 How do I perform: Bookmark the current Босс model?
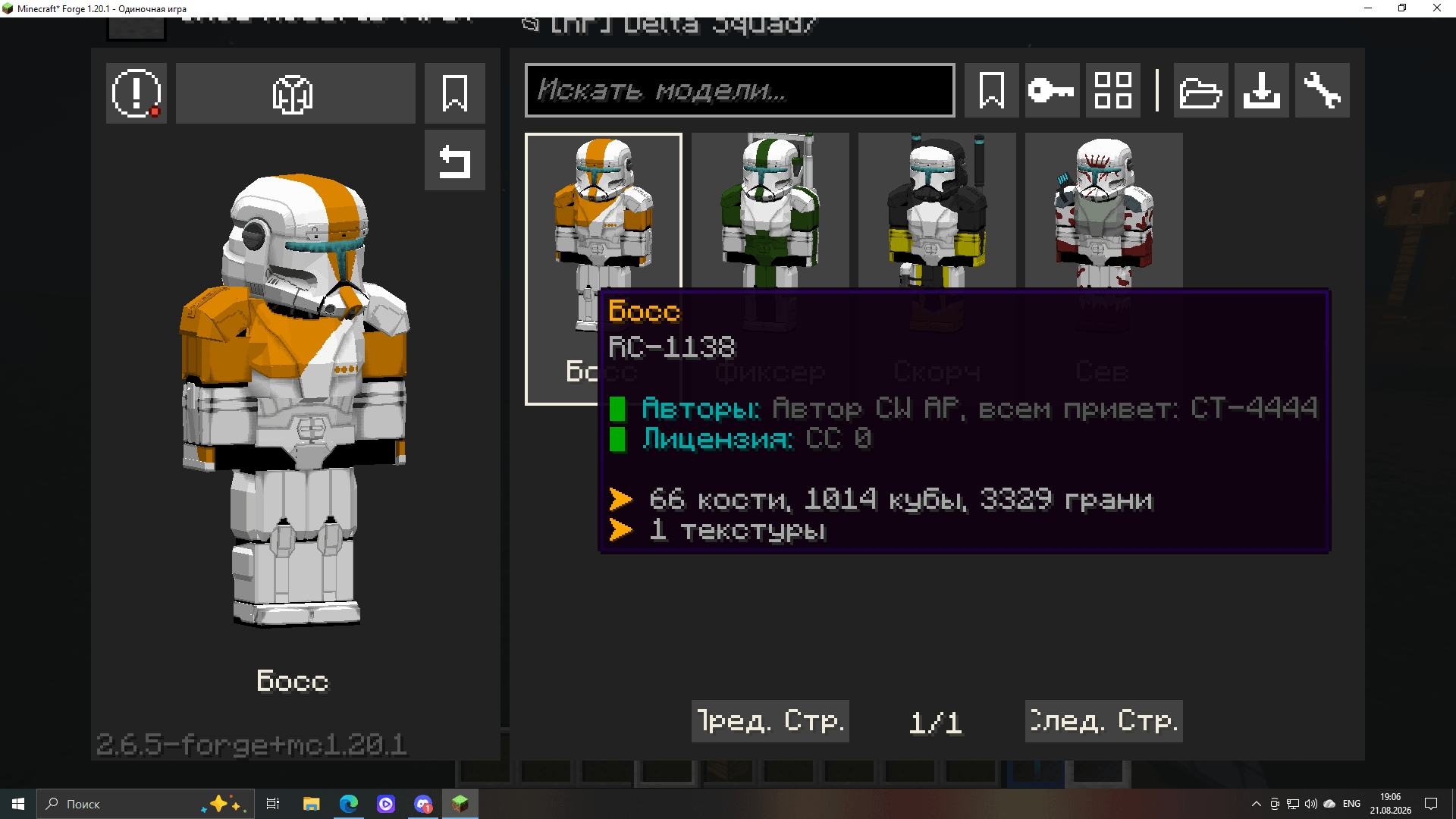(454, 93)
